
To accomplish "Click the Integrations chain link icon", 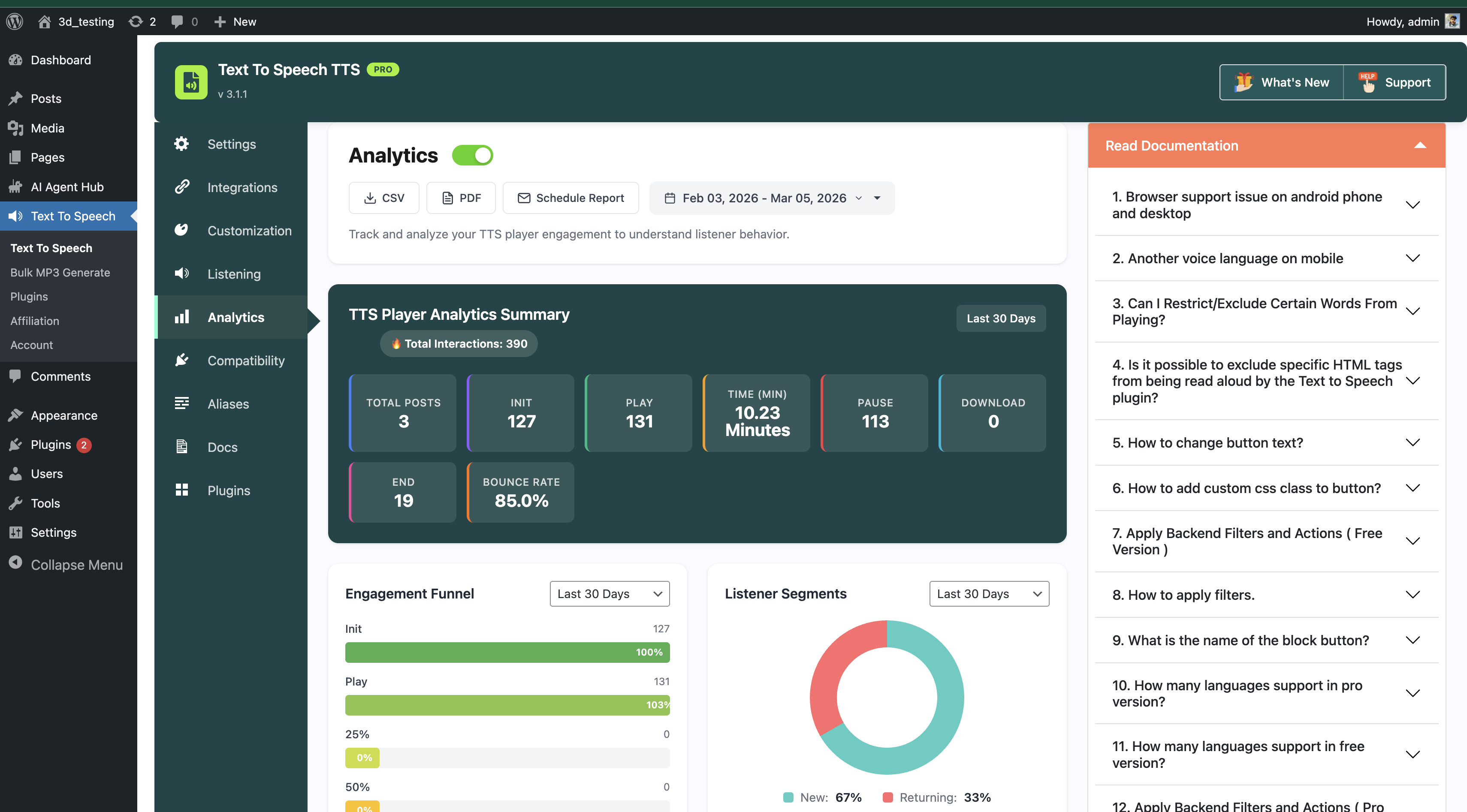I will click(181, 187).
